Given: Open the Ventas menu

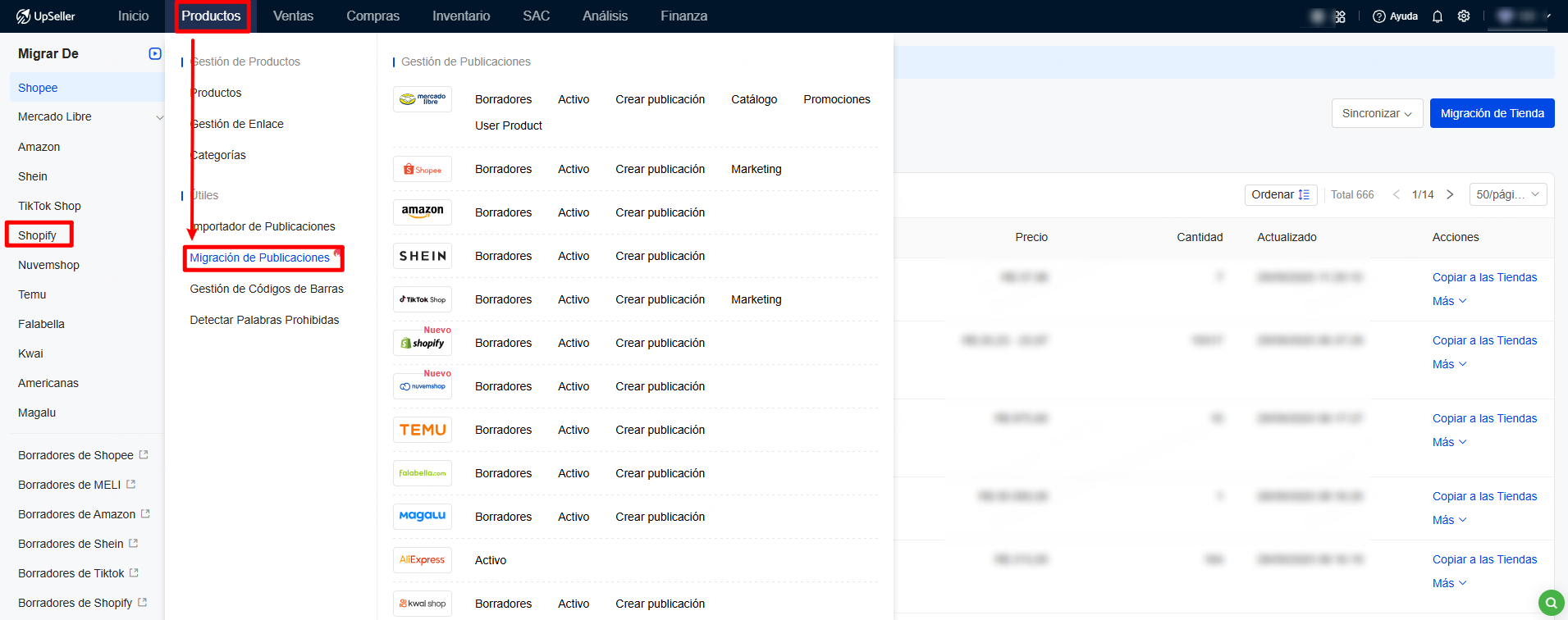Looking at the screenshot, I should point(293,16).
